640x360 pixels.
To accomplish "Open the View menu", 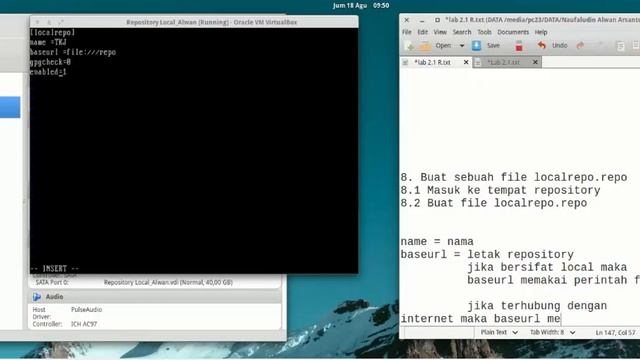I will tap(440, 32).
